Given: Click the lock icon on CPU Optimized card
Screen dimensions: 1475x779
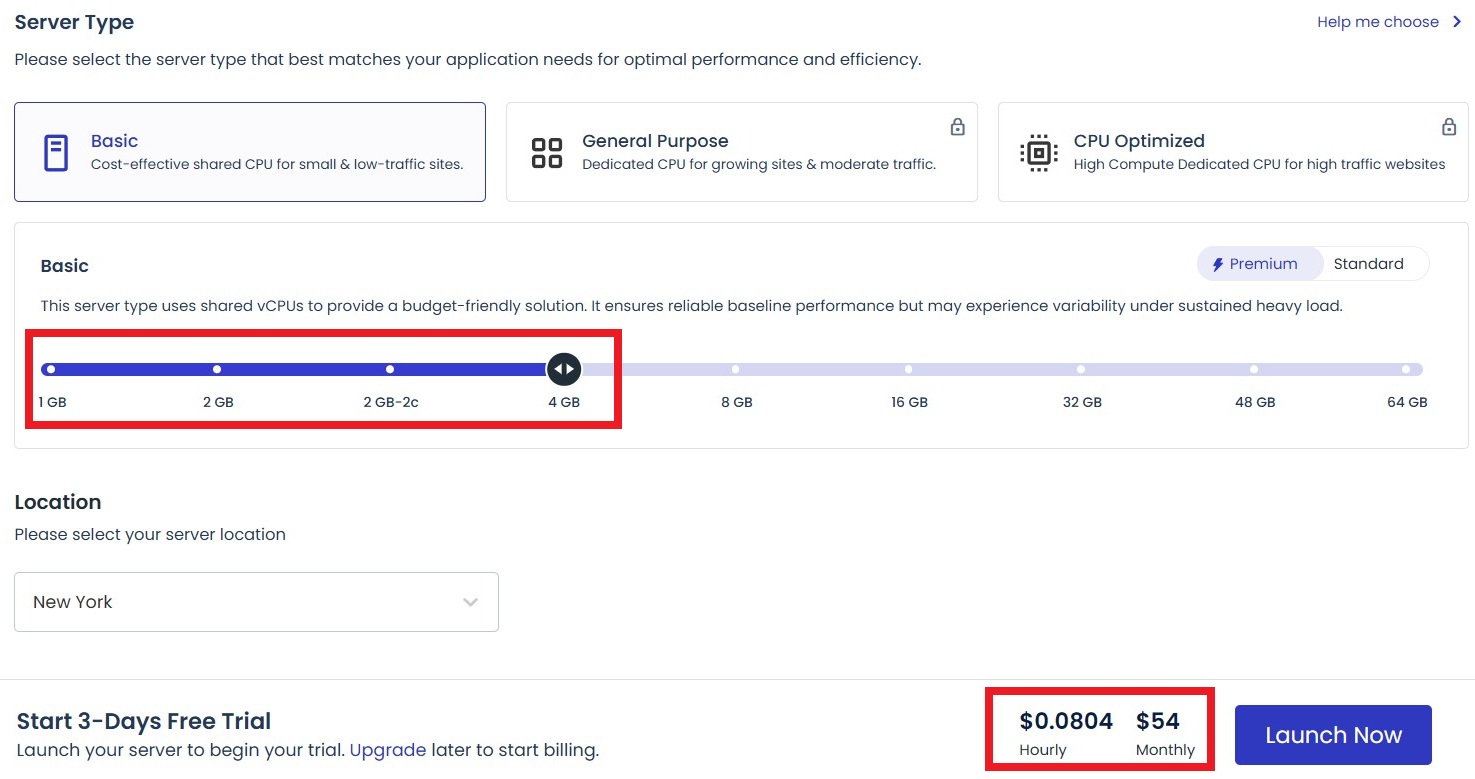Looking at the screenshot, I should (x=1449, y=127).
